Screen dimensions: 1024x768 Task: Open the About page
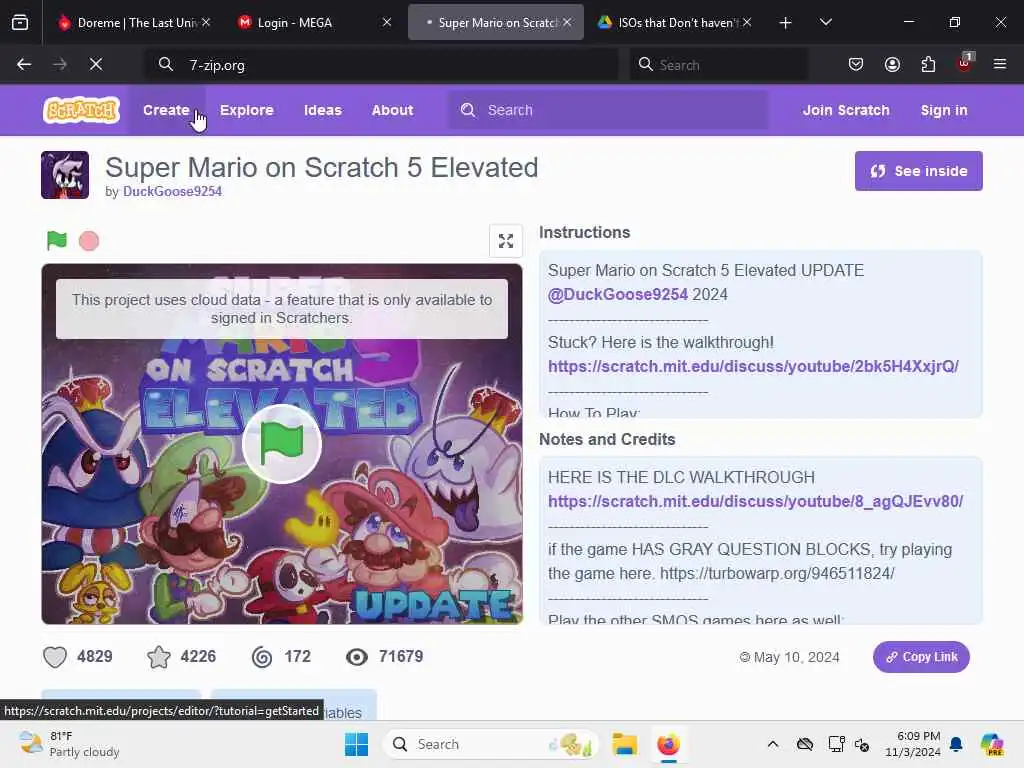click(392, 110)
